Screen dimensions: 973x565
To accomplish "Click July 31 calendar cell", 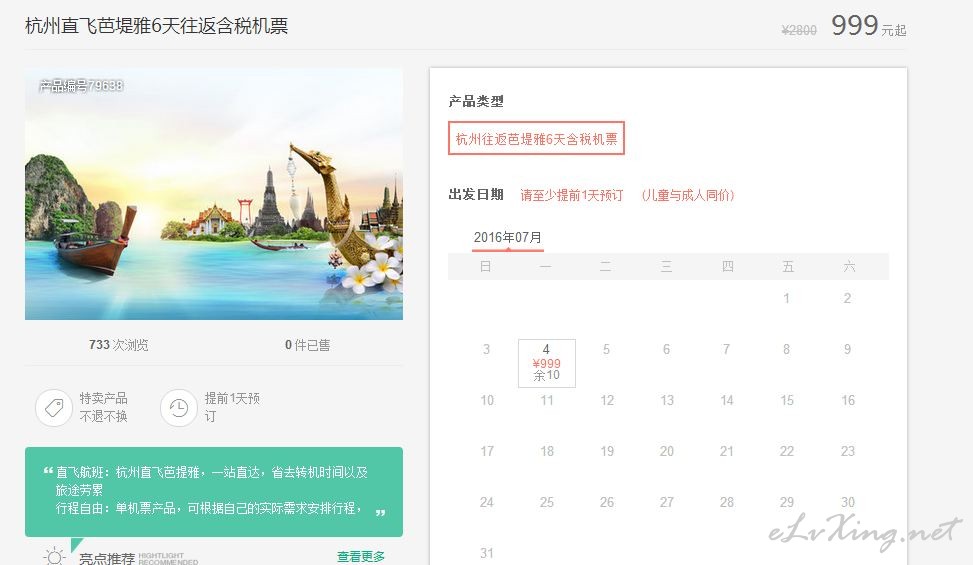I will 486,553.
